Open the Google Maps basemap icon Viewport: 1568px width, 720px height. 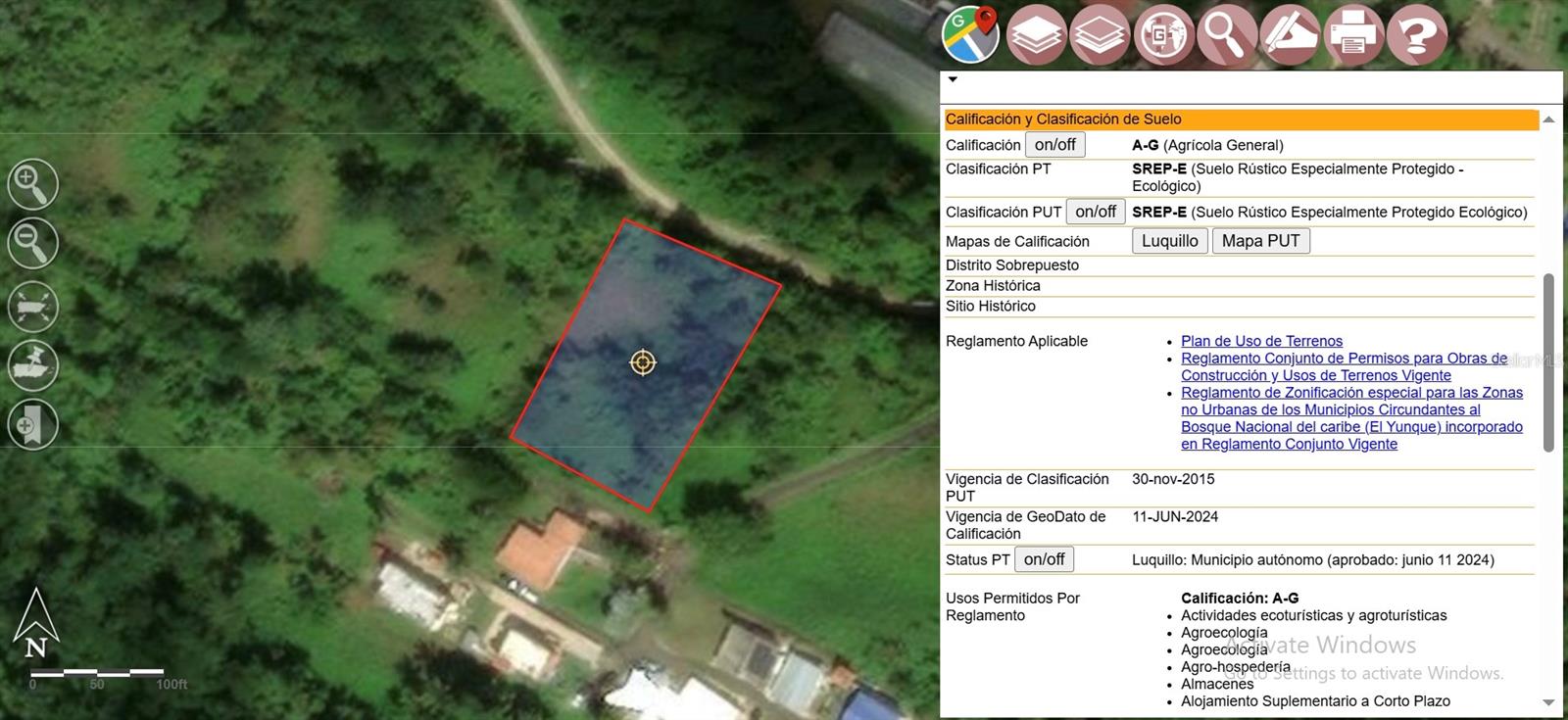click(x=970, y=34)
